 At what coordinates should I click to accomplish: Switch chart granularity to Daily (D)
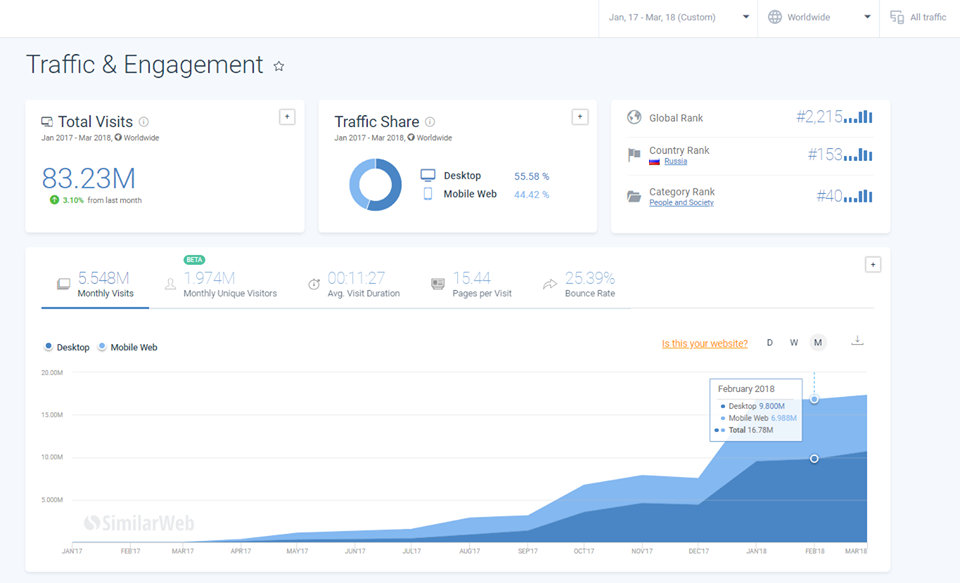click(770, 343)
